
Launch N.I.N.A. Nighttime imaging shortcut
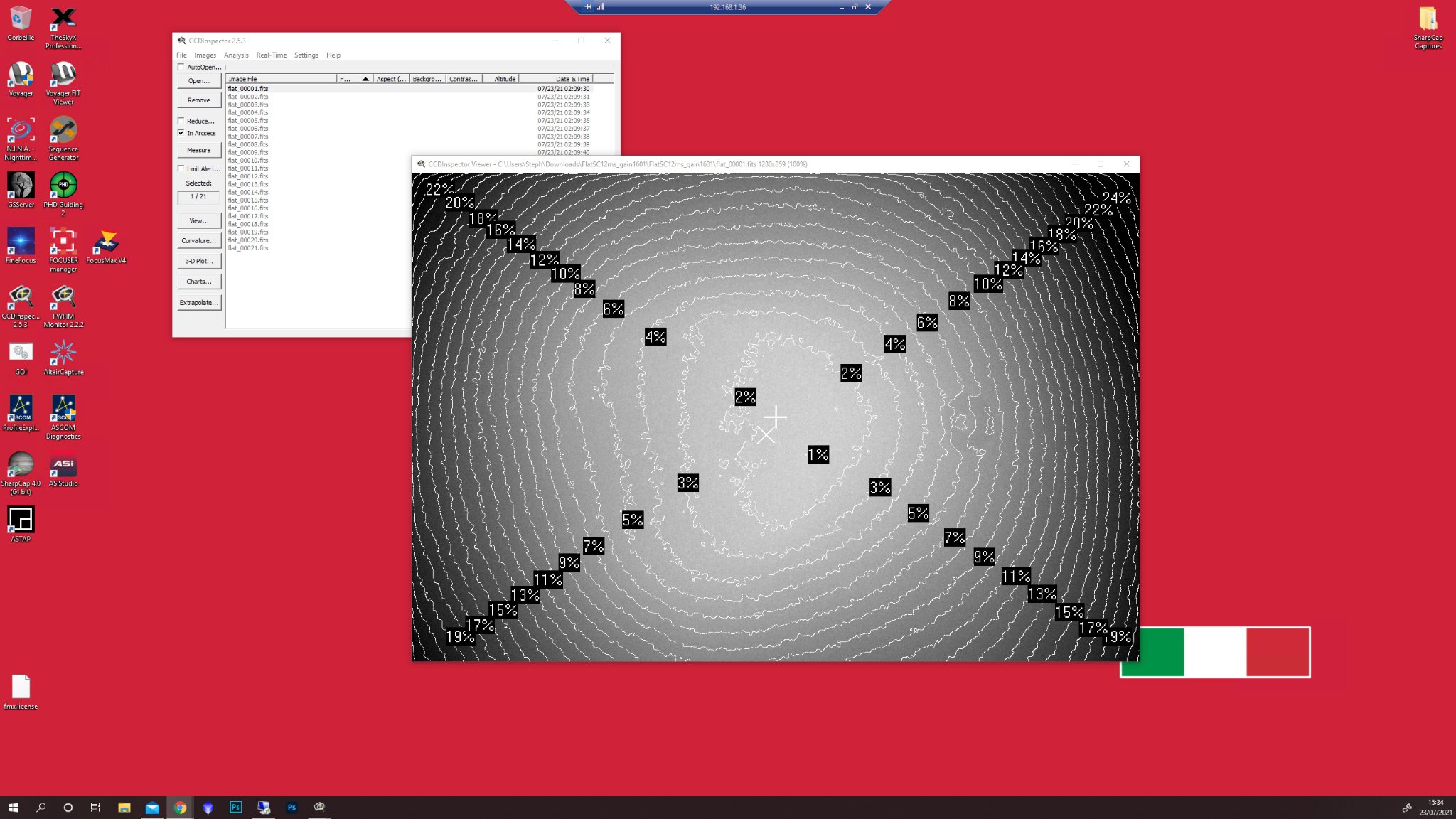[x=21, y=139]
